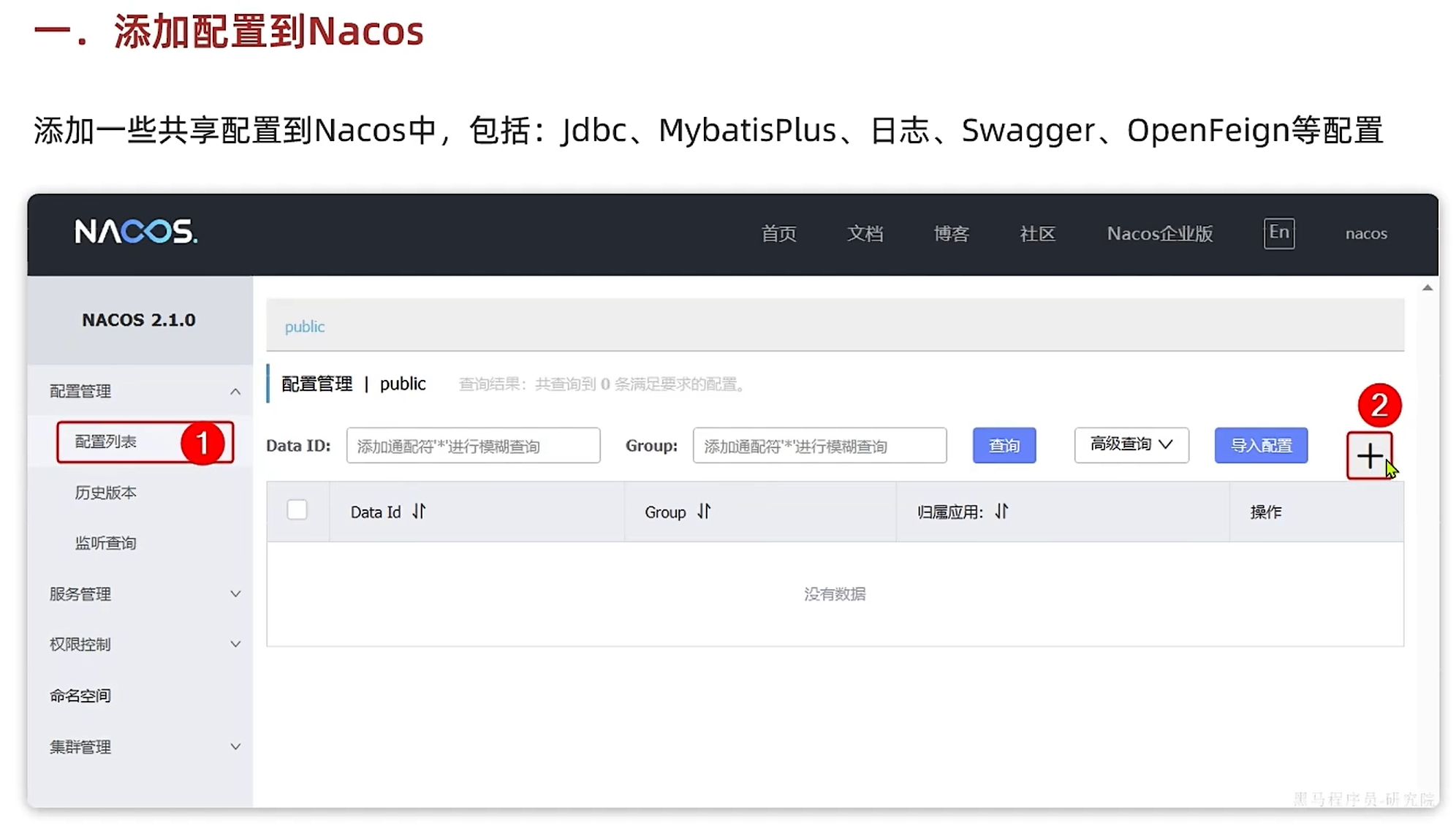Open 文档 in the top navigation
Image resolution: width=1456 pixels, height=831 pixels.
click(x=865, y=233)
